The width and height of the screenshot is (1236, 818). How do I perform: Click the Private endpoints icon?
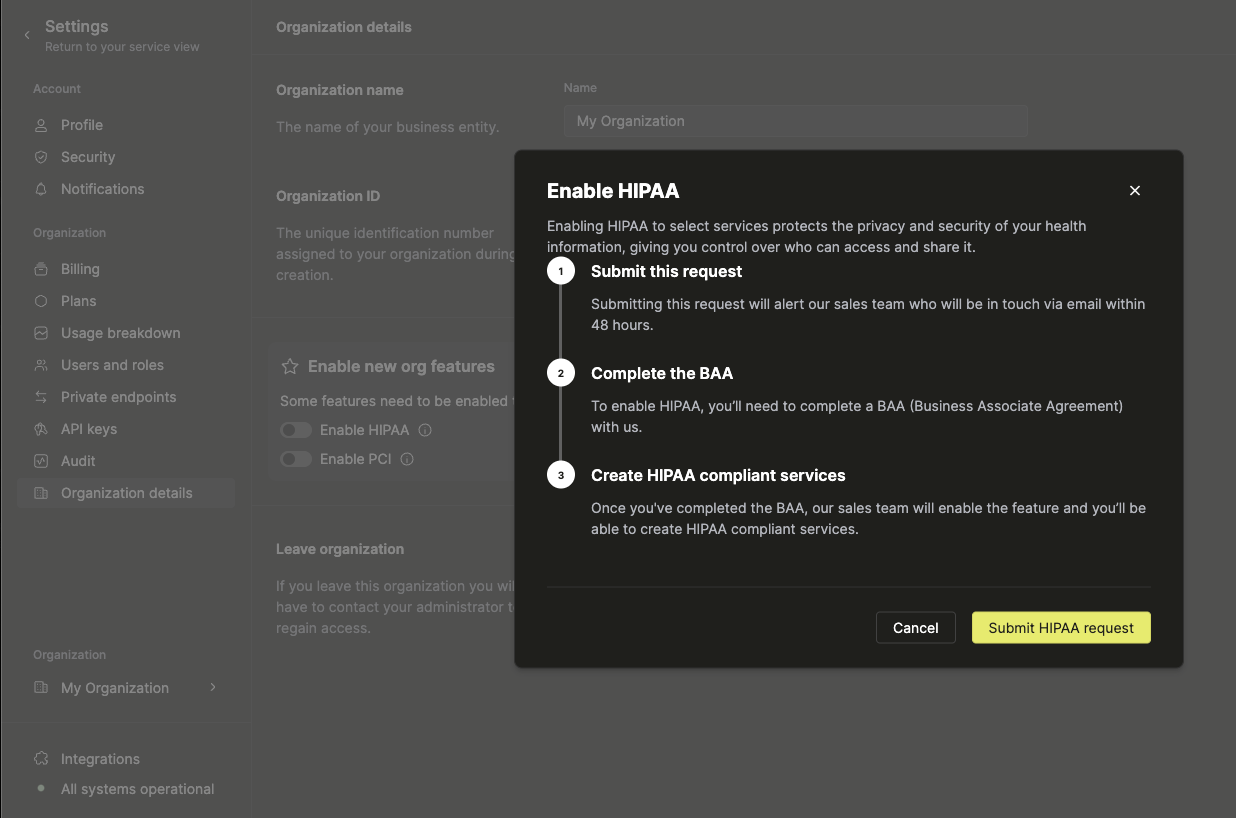(x=41, y=396)
